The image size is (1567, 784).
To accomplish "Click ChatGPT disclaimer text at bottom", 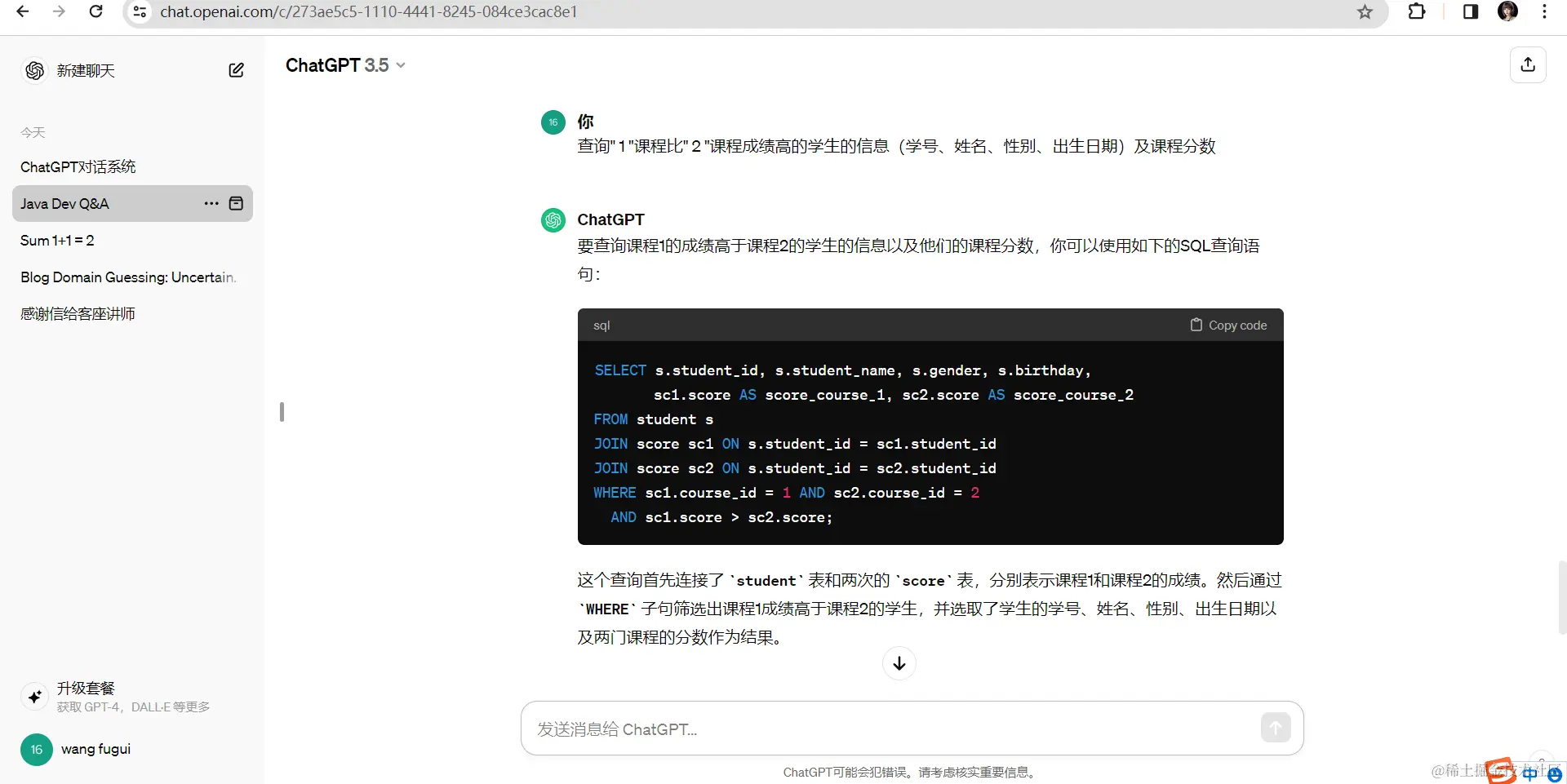I will [911, 772].
